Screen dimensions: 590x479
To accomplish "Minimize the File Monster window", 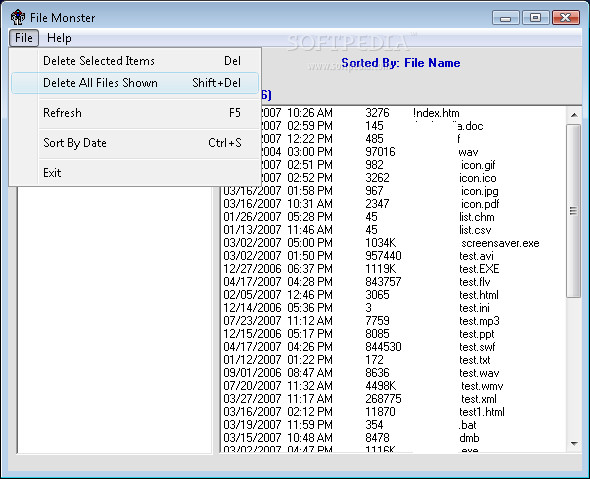I will pyautogui.click(x=505, y=18).
